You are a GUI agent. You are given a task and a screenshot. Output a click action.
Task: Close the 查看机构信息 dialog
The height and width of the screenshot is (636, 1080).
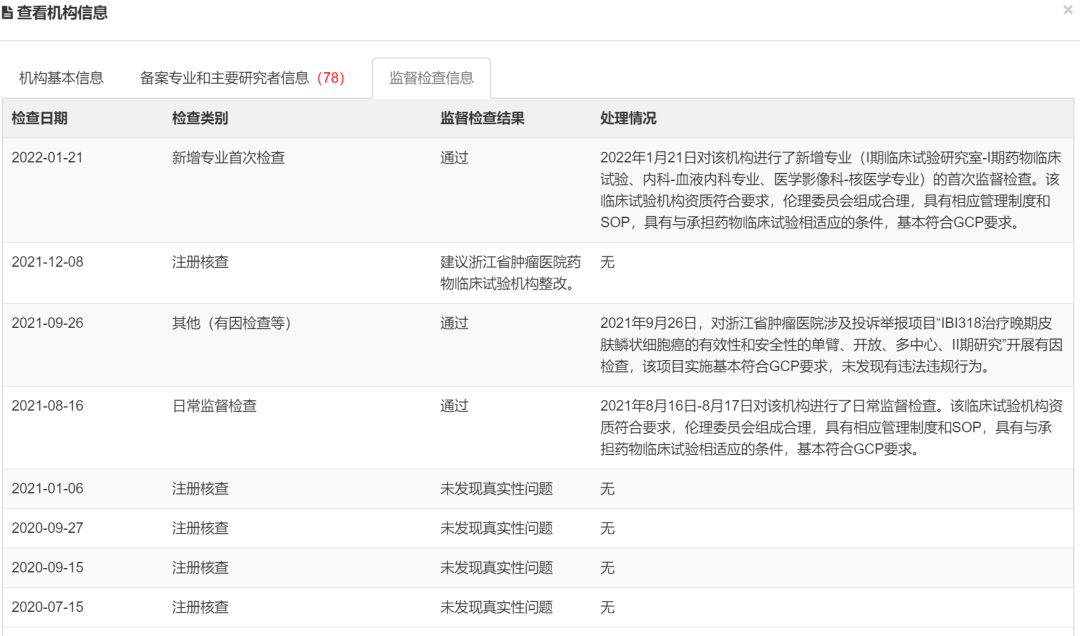click(1068, 10)
